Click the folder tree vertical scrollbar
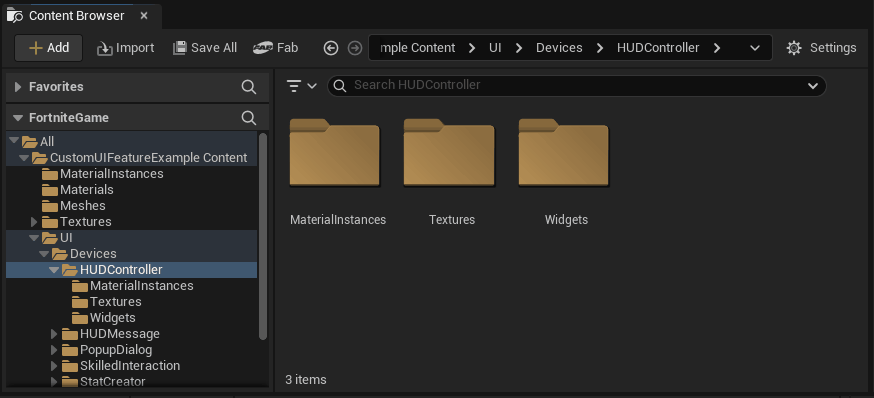The image size is (874, 398). pos(263,236)
